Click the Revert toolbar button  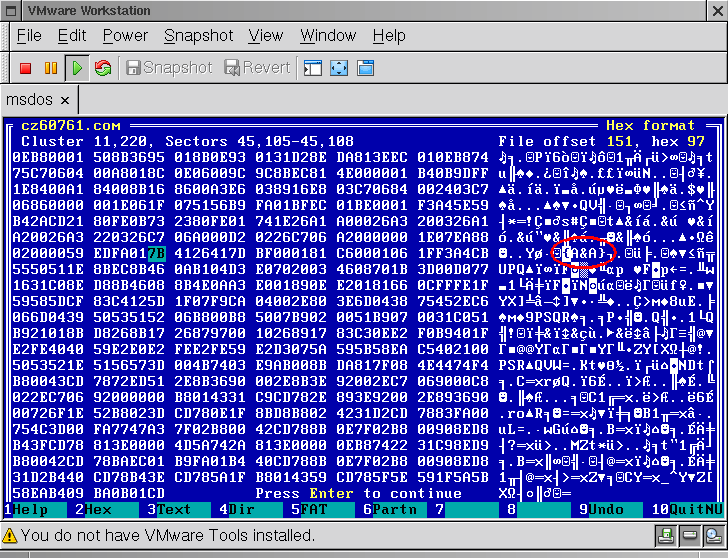click(x=257, y=68)
